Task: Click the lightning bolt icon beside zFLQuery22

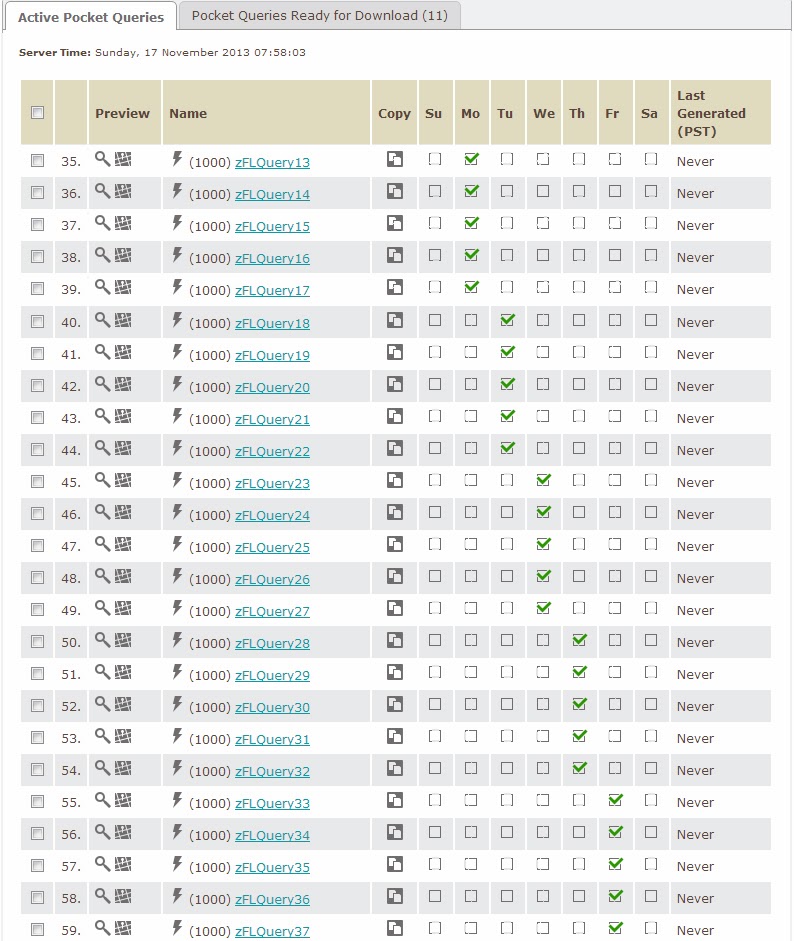Action: tap(178, 449)
